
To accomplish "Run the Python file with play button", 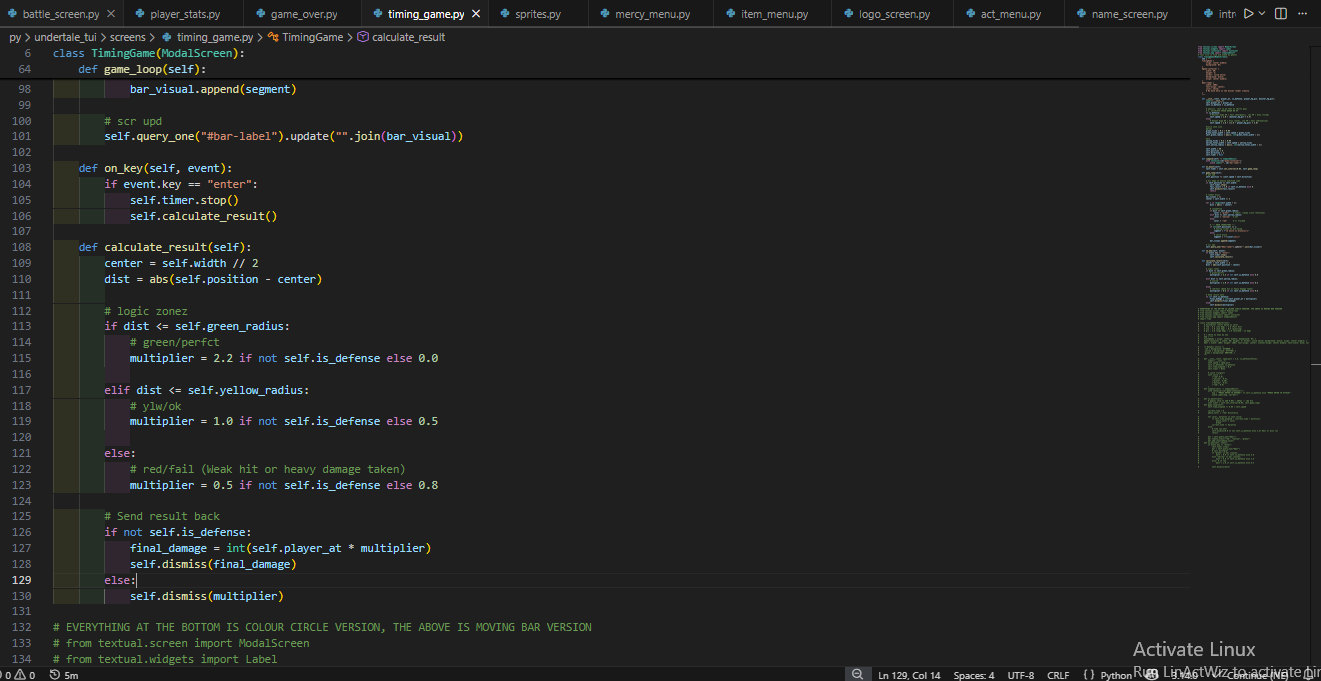I will [x=1249, y=14].
